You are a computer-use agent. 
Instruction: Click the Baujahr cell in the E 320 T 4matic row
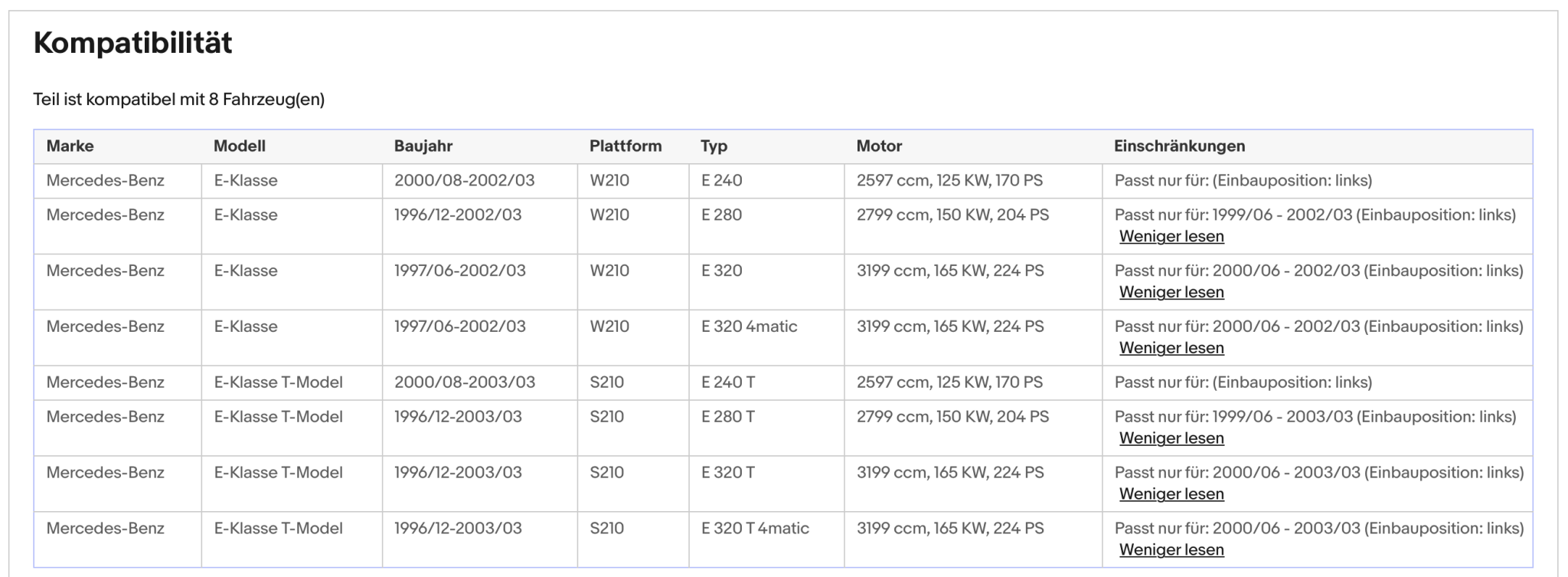(x=458, y=529)
